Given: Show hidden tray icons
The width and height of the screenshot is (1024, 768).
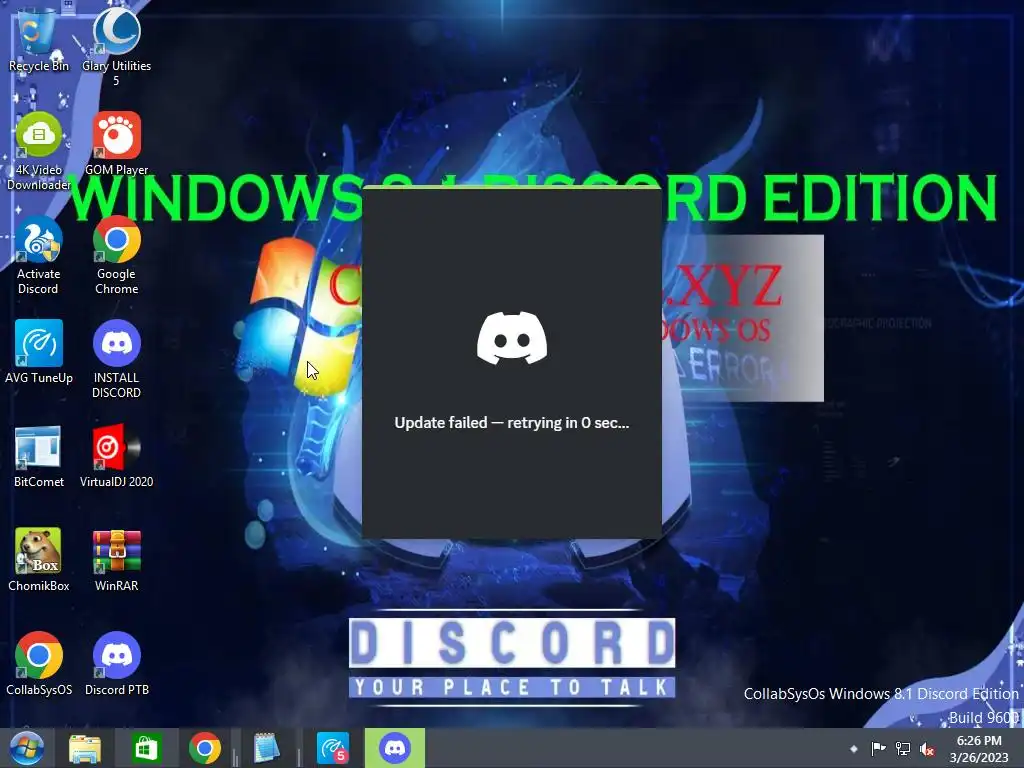Looking at the screenshot, I should point(853,749).
